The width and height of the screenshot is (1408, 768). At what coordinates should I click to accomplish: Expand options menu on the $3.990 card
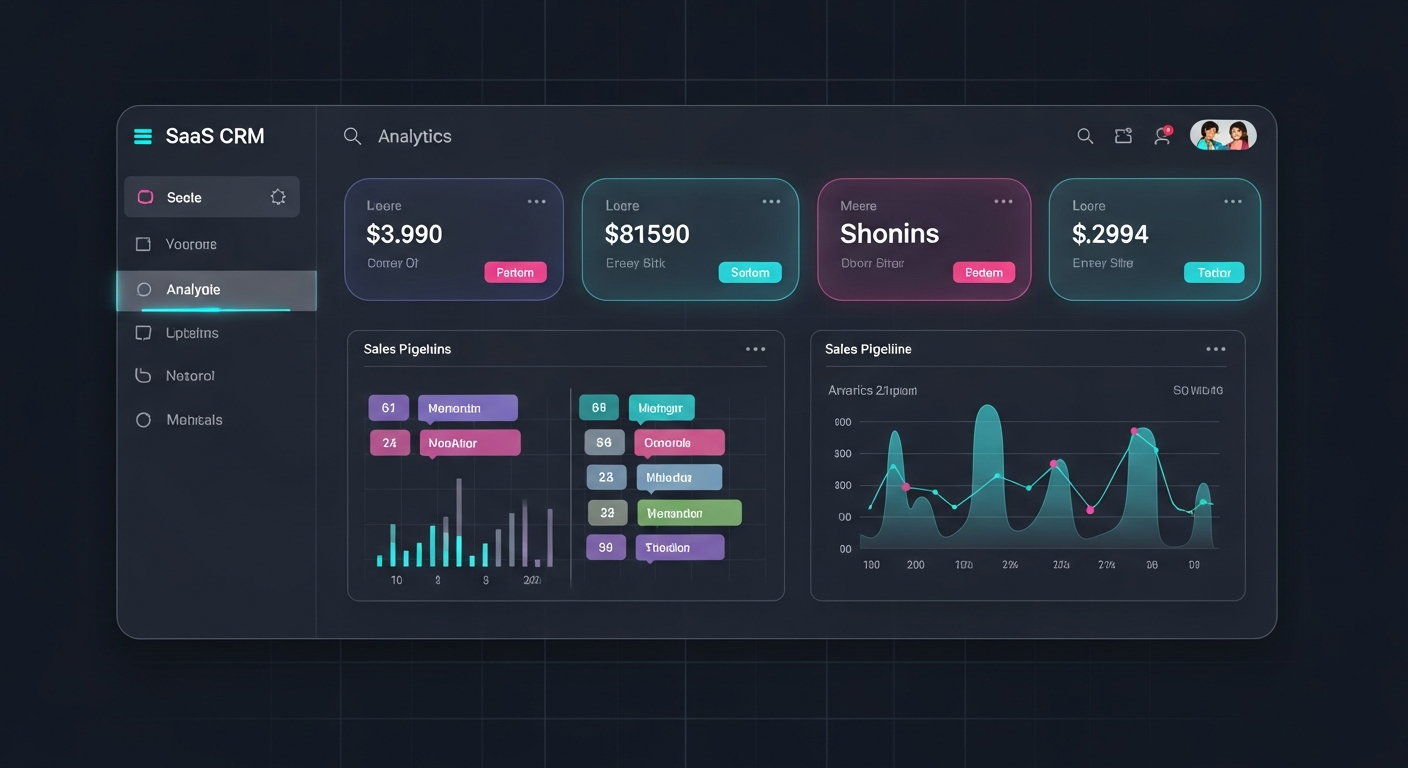pos(537,202)
